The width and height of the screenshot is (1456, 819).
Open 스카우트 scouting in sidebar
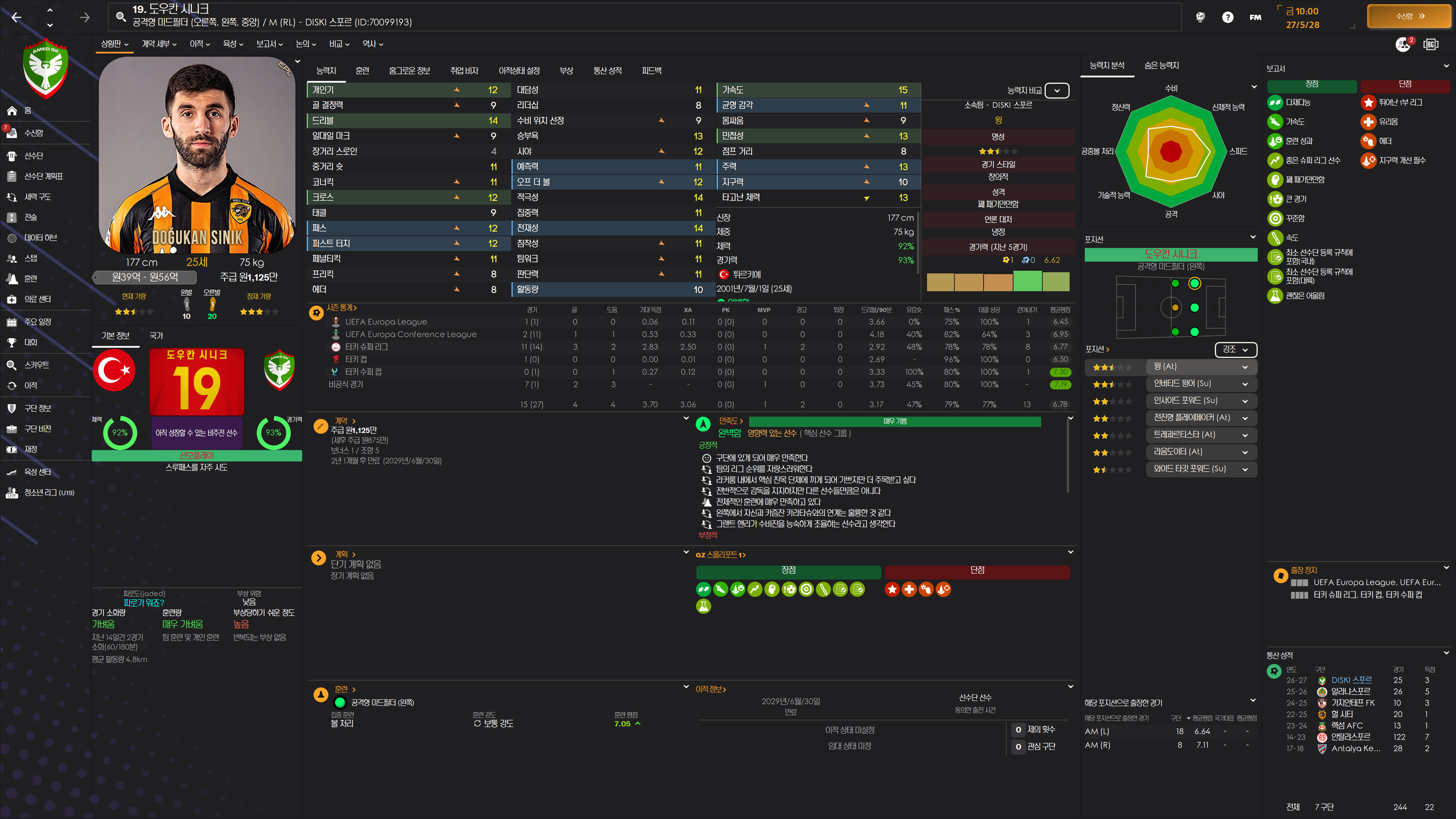tap(36, 365)
